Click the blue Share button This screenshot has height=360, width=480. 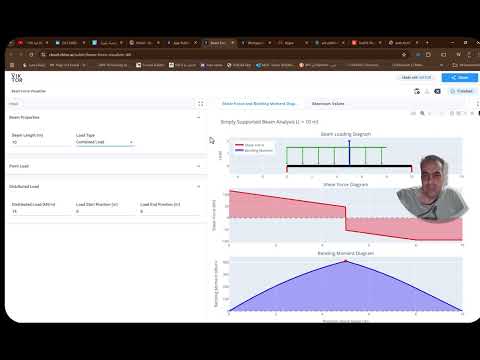click(x=460, y=77)
